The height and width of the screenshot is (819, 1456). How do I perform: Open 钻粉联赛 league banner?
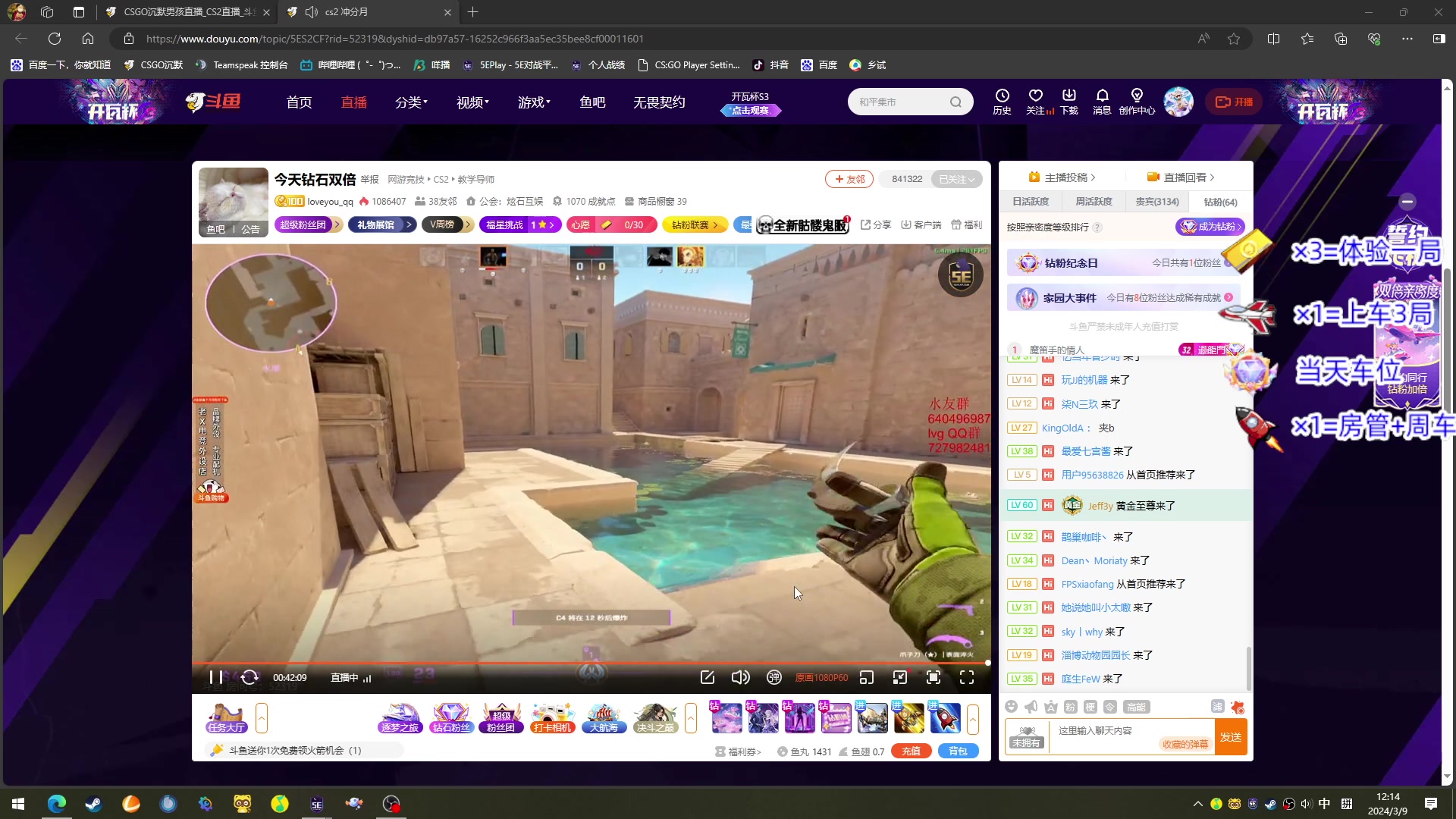click(695, 224)
